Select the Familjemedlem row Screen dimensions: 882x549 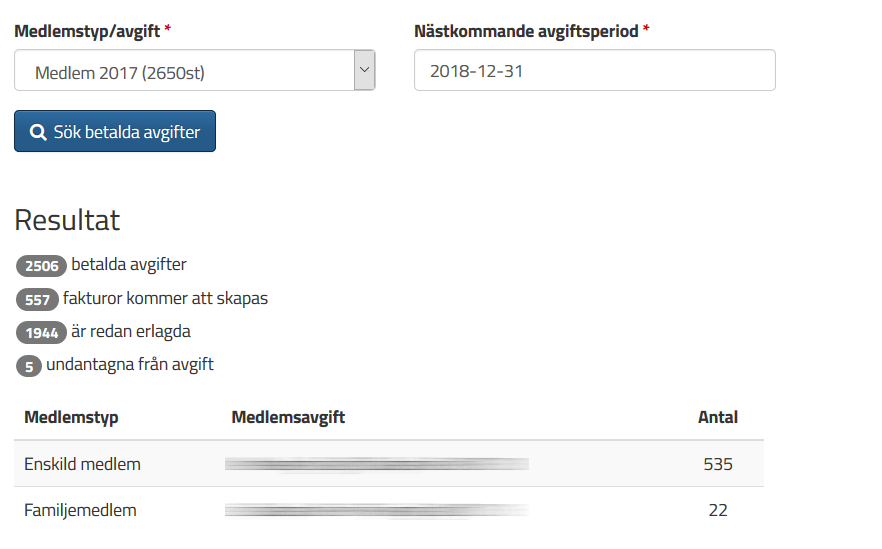tap(389, 510)
